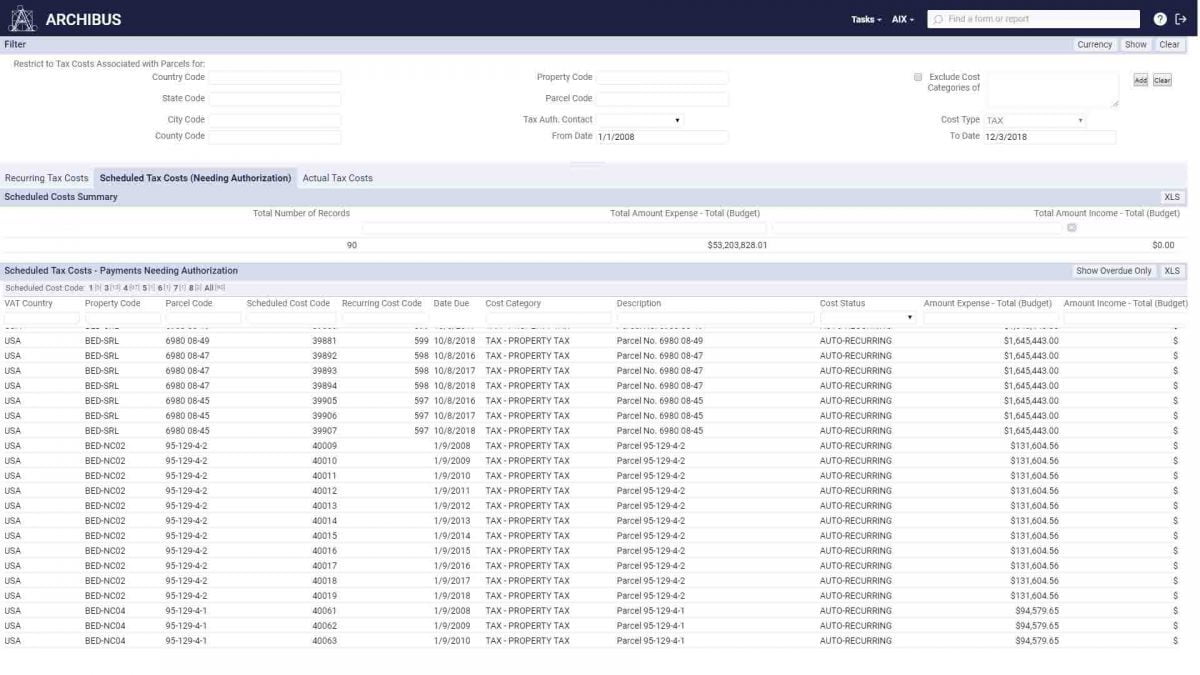Click the sign-out icon in the top bar

coord(1181,18)
